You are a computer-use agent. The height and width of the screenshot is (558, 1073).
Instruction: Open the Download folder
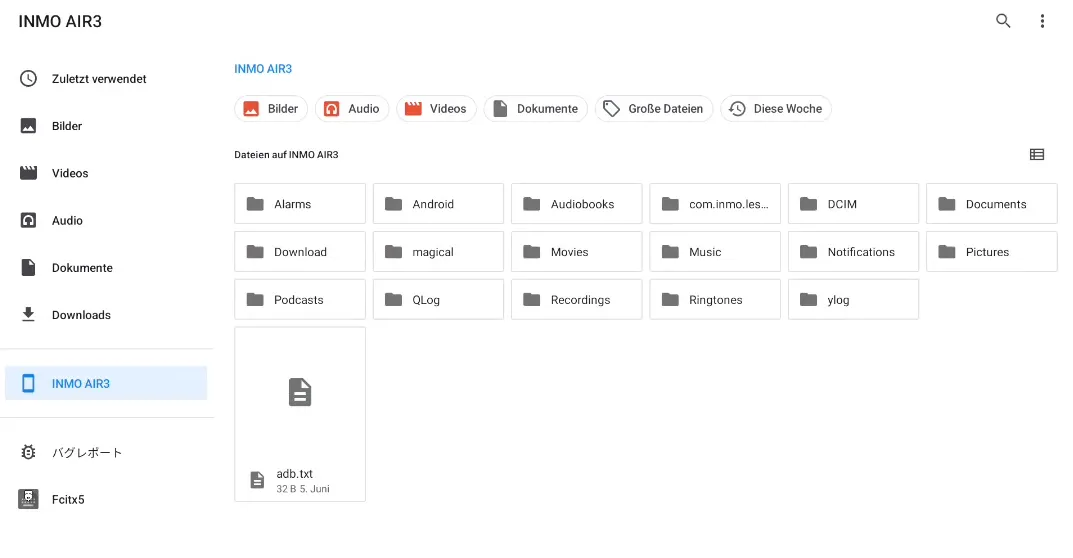pyautogui.click(x=299, y=252)
